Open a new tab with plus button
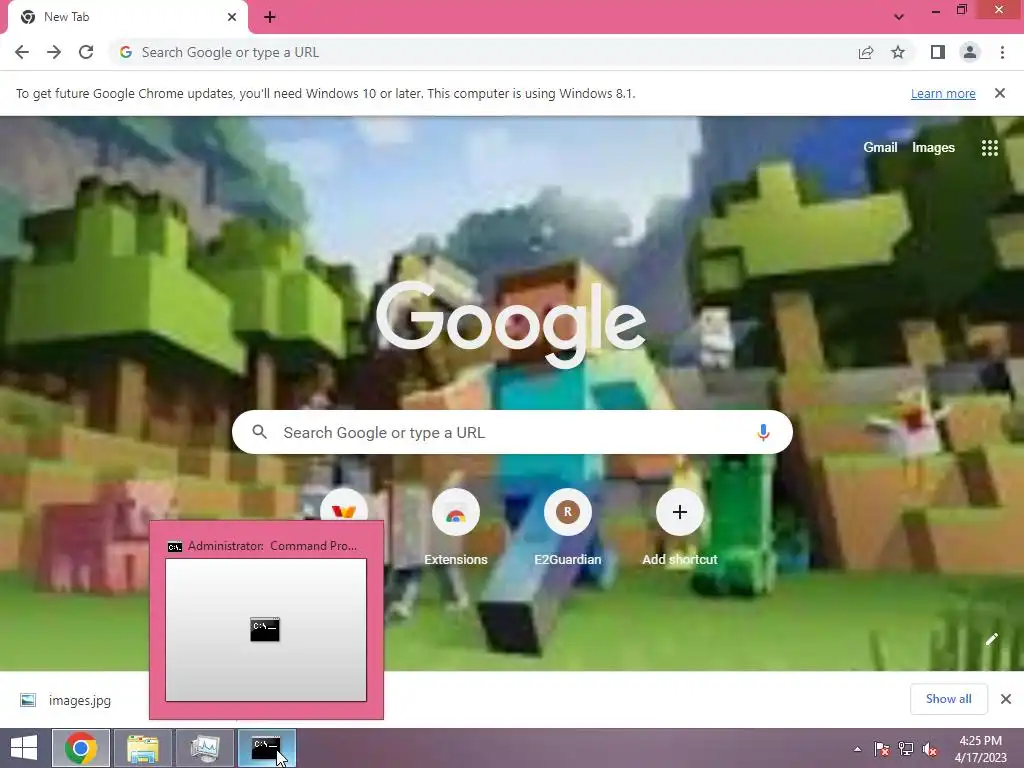Image resolution: width=1024 pixels, height=768 pixels. (270, 17)
